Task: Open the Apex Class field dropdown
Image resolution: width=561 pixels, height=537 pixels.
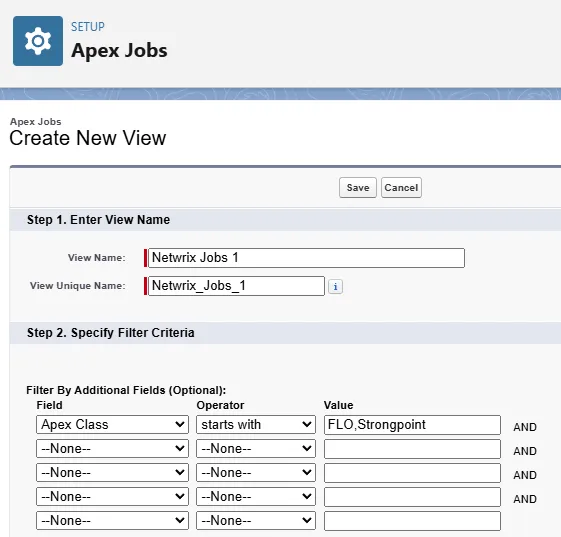Action: tap(112, 425)
